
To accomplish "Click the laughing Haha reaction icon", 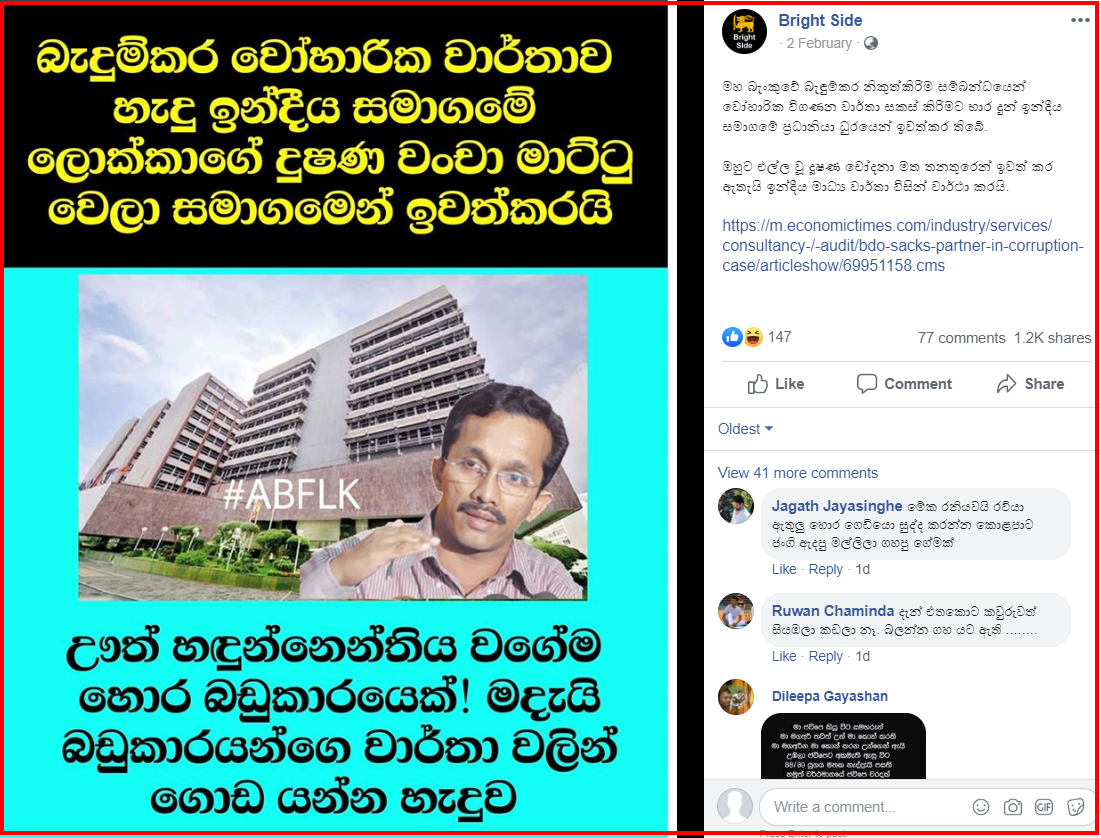I will [752, 337].
